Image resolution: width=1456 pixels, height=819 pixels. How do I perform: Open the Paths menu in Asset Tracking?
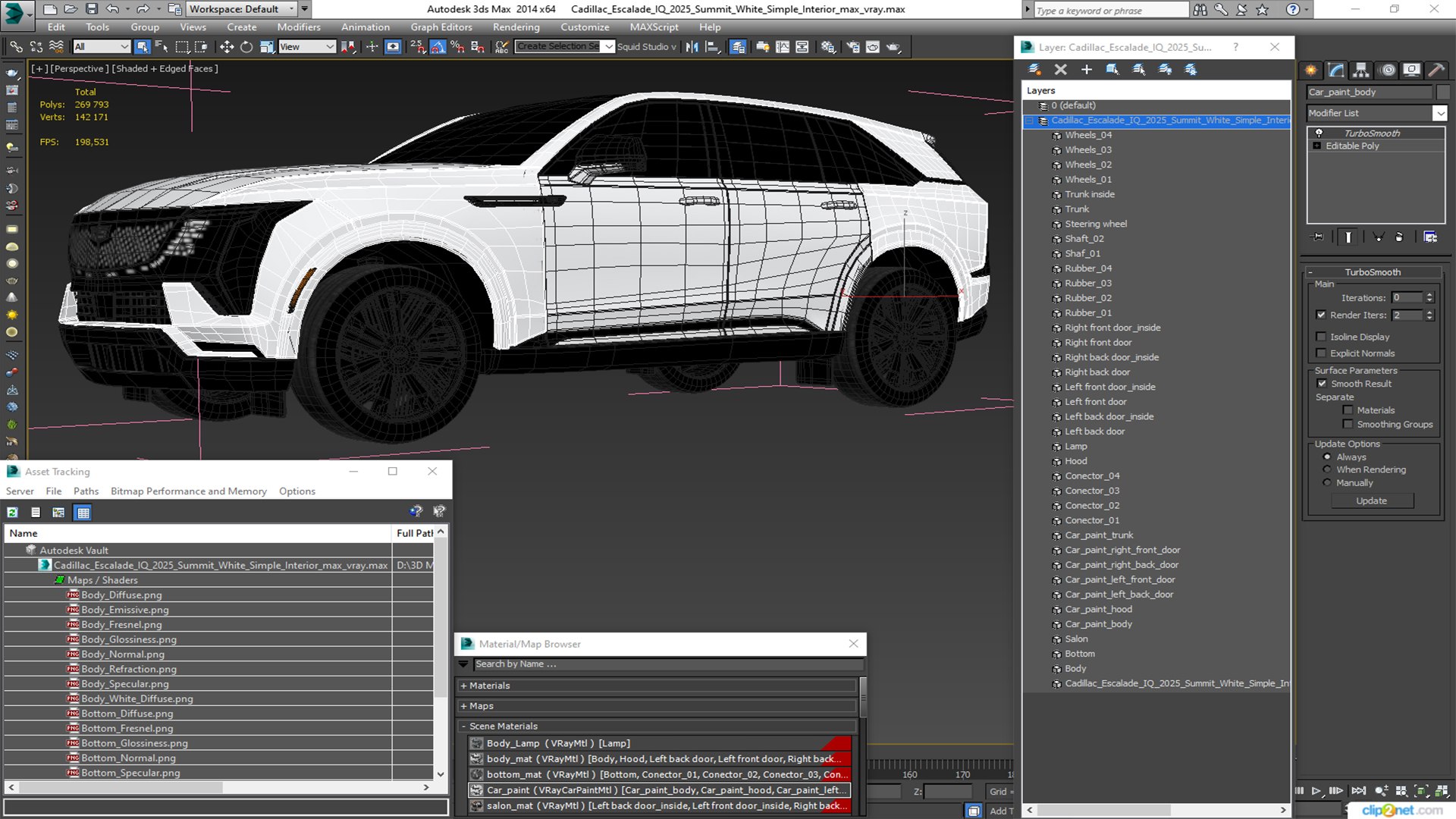[x=86, y=491]
